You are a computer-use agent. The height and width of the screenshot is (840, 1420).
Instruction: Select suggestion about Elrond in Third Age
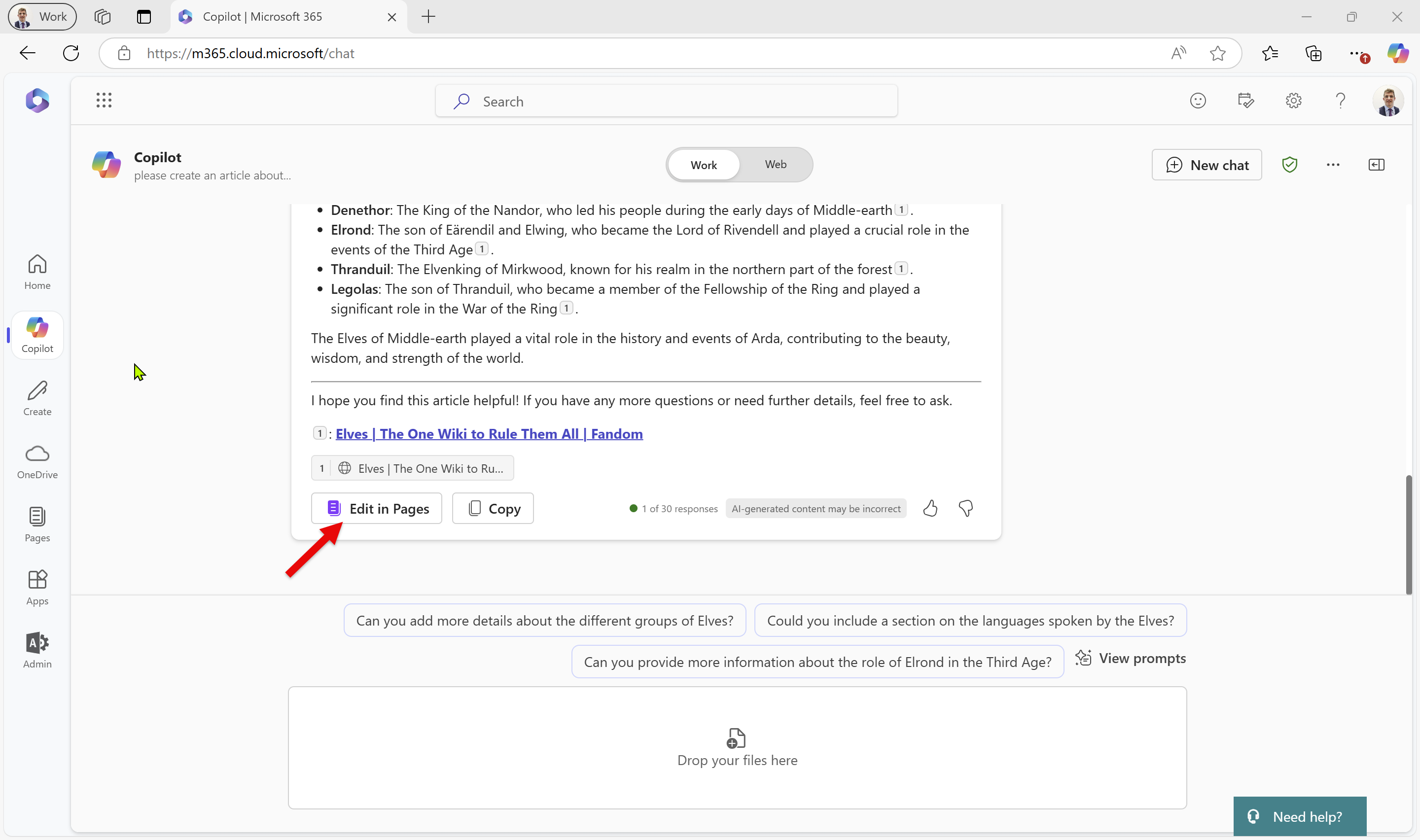tap(817, 662)
